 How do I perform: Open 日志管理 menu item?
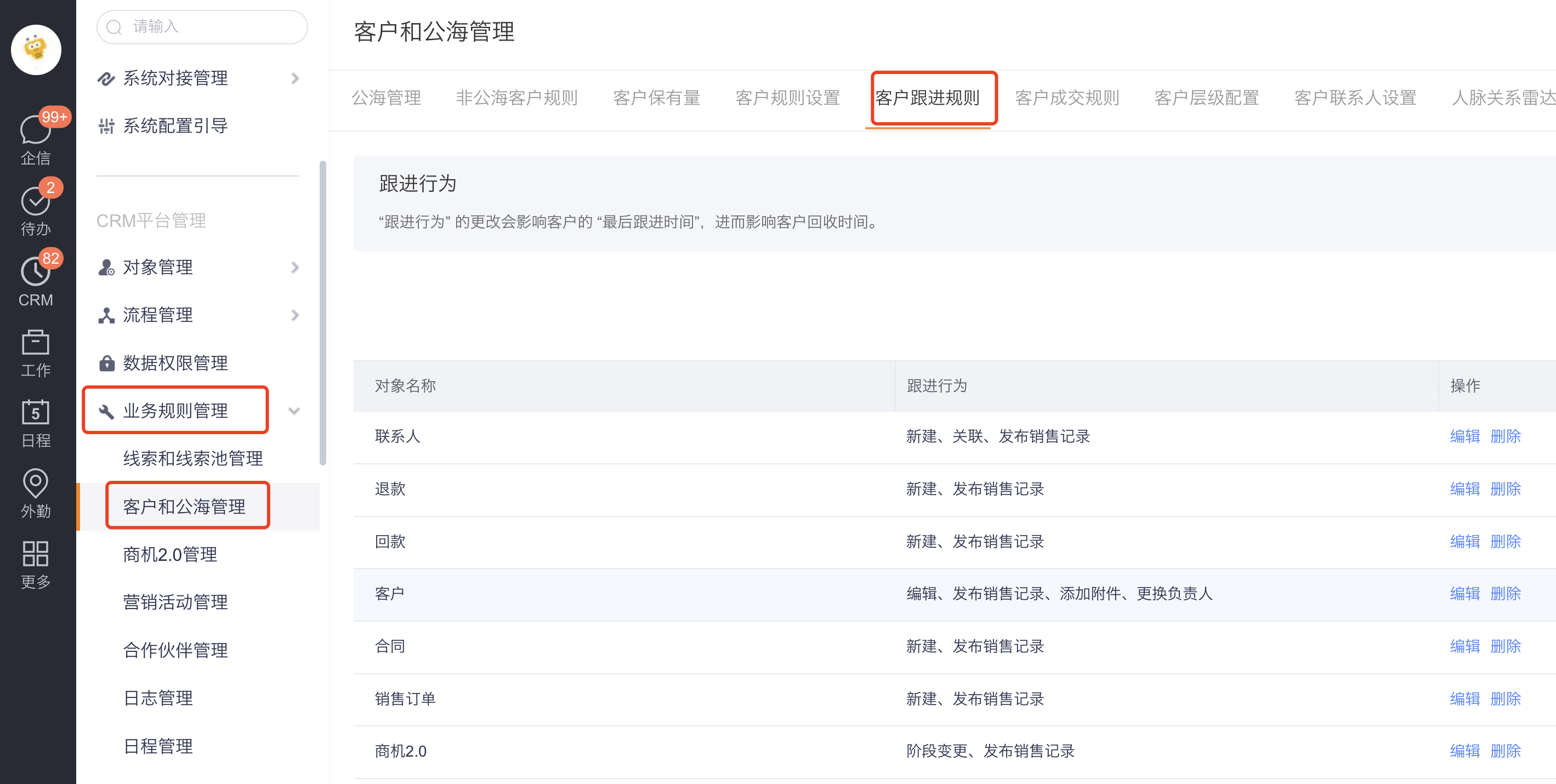coord(158,698)
